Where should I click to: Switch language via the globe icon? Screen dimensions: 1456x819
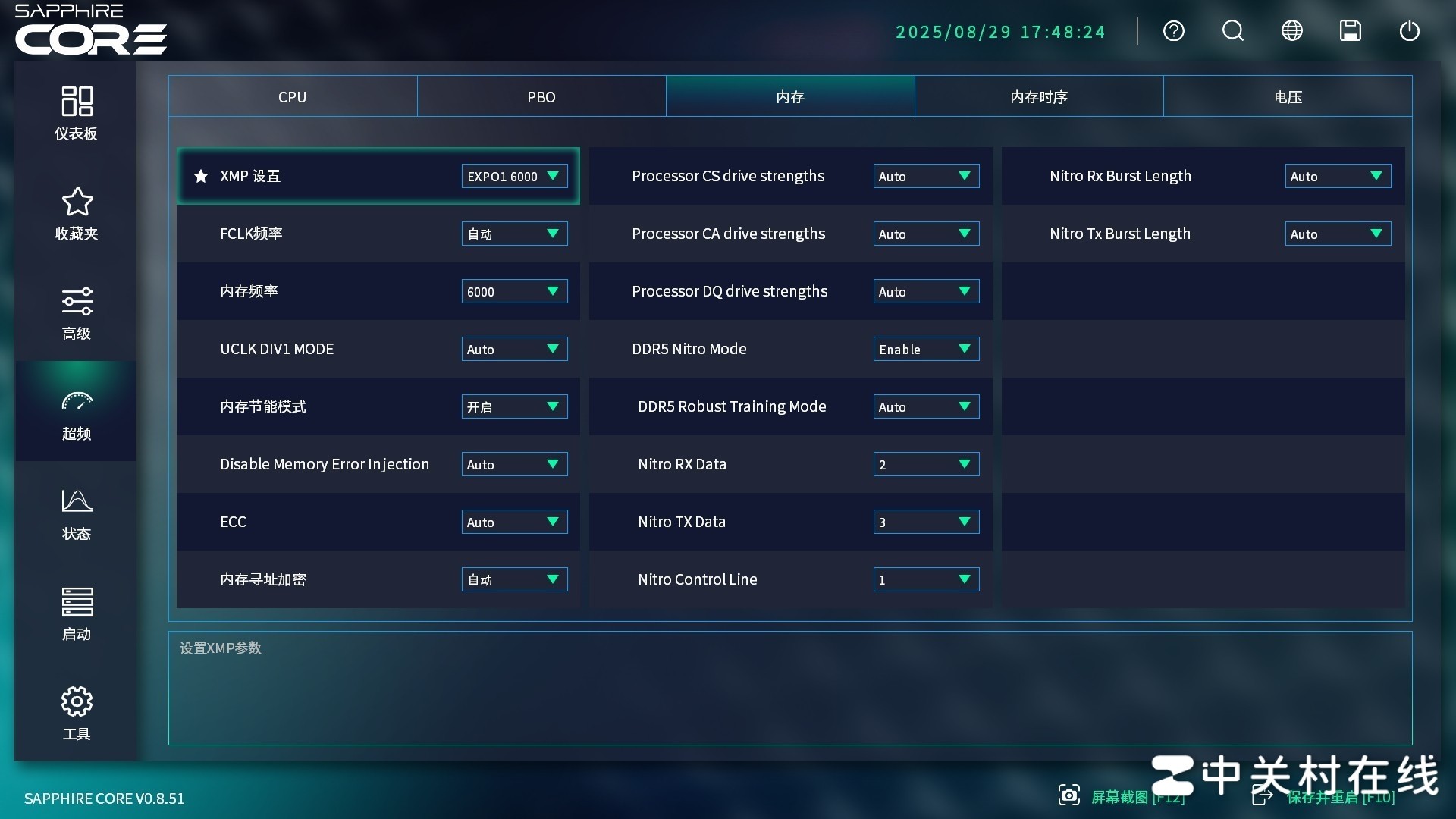[x=1291, y=31]
